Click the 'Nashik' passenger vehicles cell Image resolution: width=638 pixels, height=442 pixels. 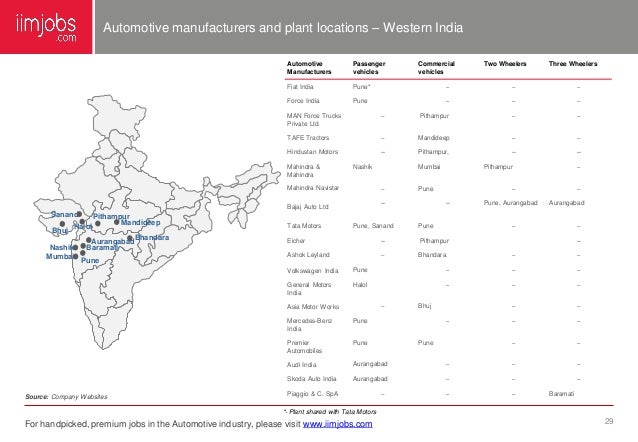pos(362,166)
